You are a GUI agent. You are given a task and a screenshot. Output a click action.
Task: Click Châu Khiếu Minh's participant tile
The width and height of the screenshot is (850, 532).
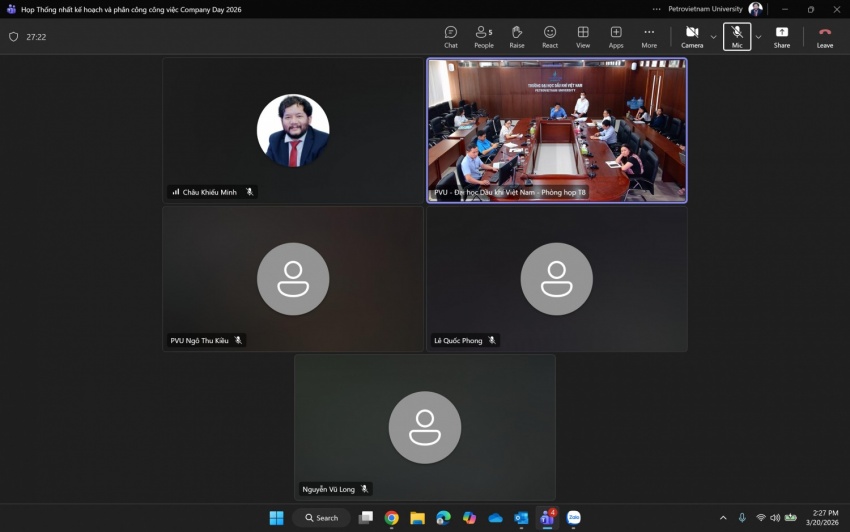coord(292,130)
